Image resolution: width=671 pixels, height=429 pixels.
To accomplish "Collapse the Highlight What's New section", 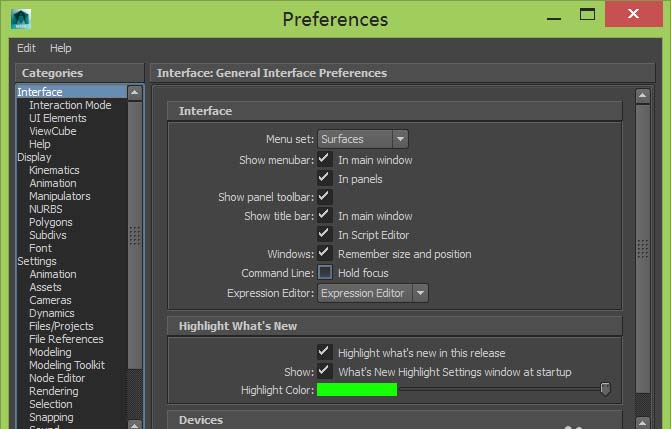I will 394,326.
